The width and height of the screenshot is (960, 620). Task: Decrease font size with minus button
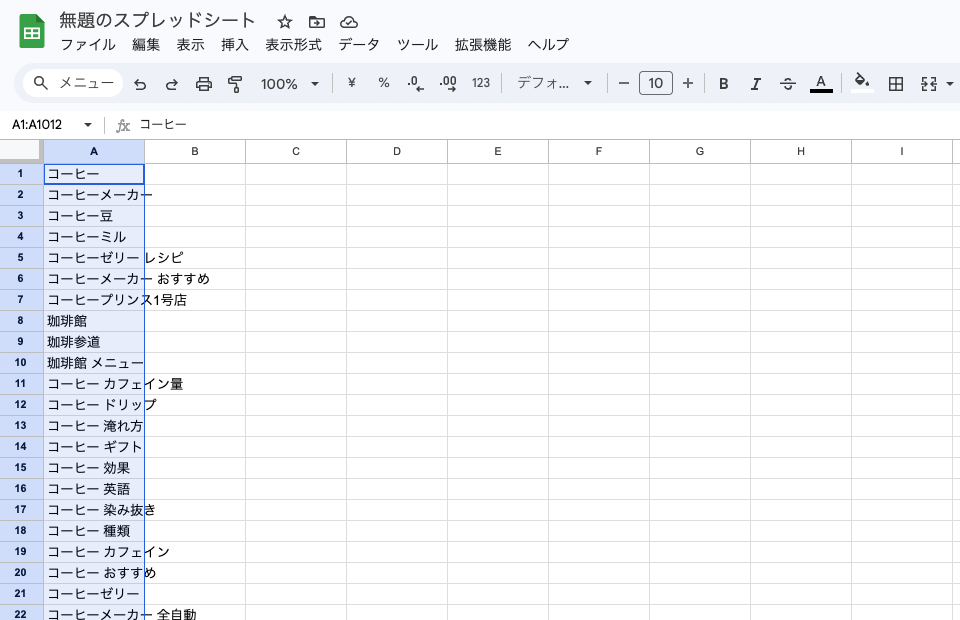coord(624,83)
